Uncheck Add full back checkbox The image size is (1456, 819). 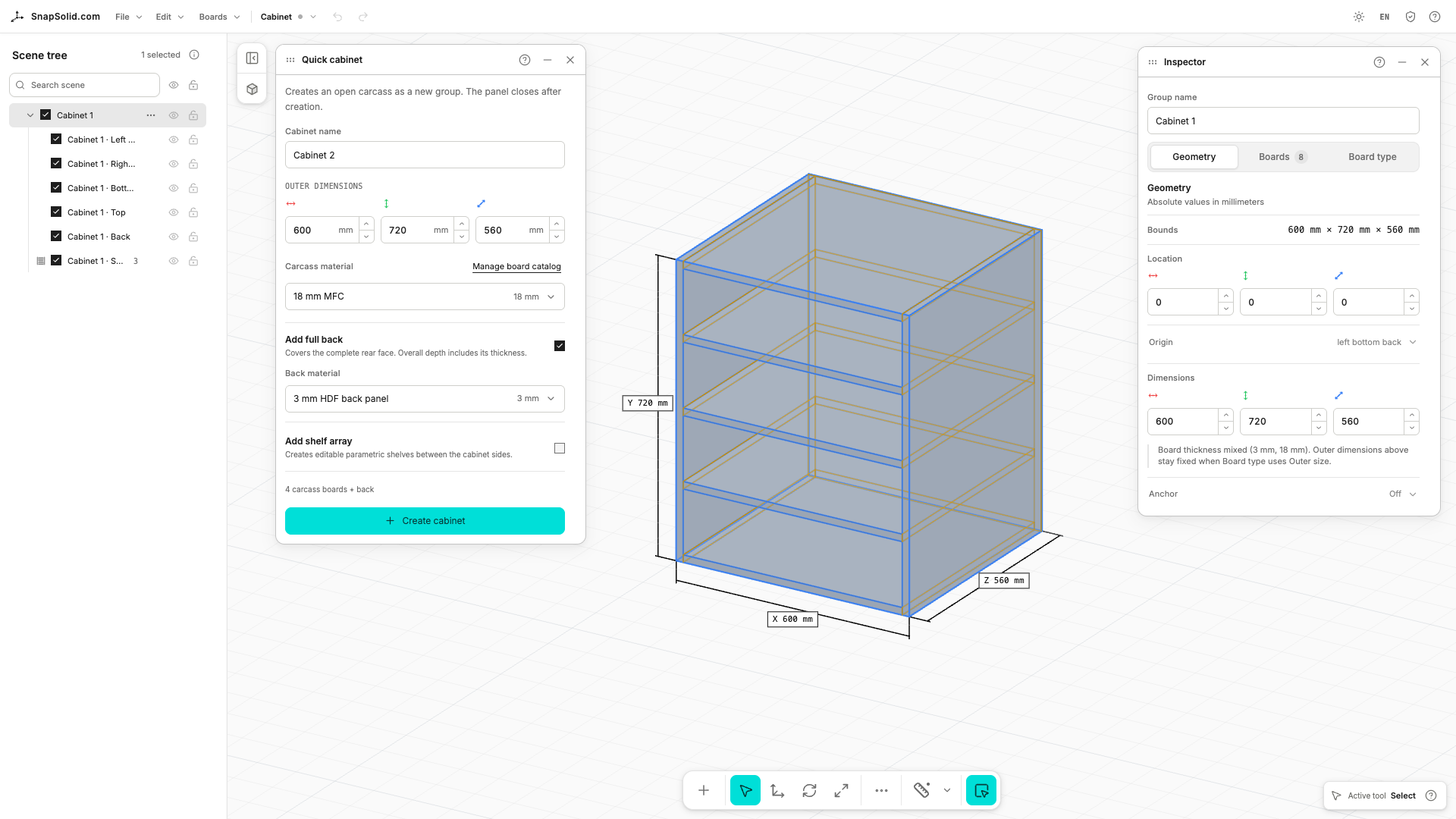pyautogui.click(x=560, y=346)
